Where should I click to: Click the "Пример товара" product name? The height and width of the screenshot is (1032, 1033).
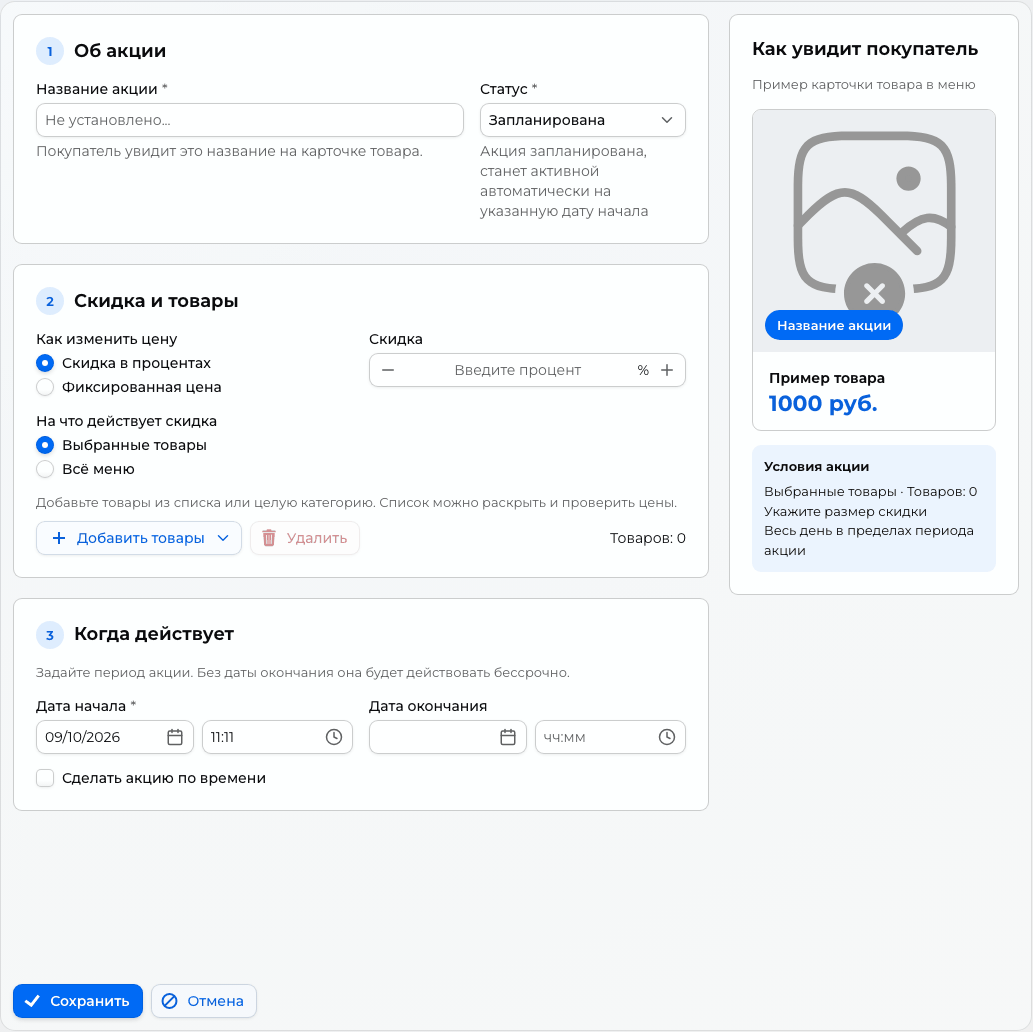827,378
